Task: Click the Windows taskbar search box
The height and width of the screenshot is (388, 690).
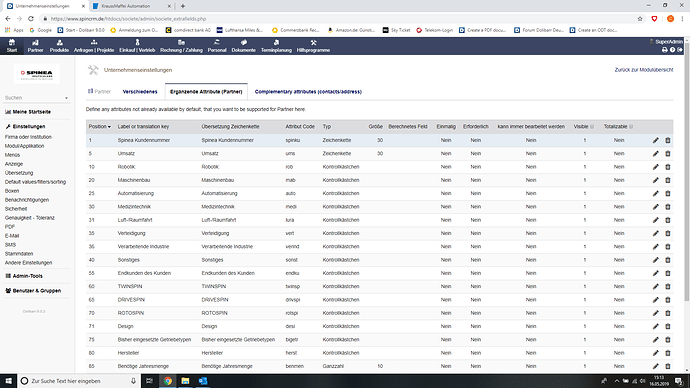Action: click(79, 381)
